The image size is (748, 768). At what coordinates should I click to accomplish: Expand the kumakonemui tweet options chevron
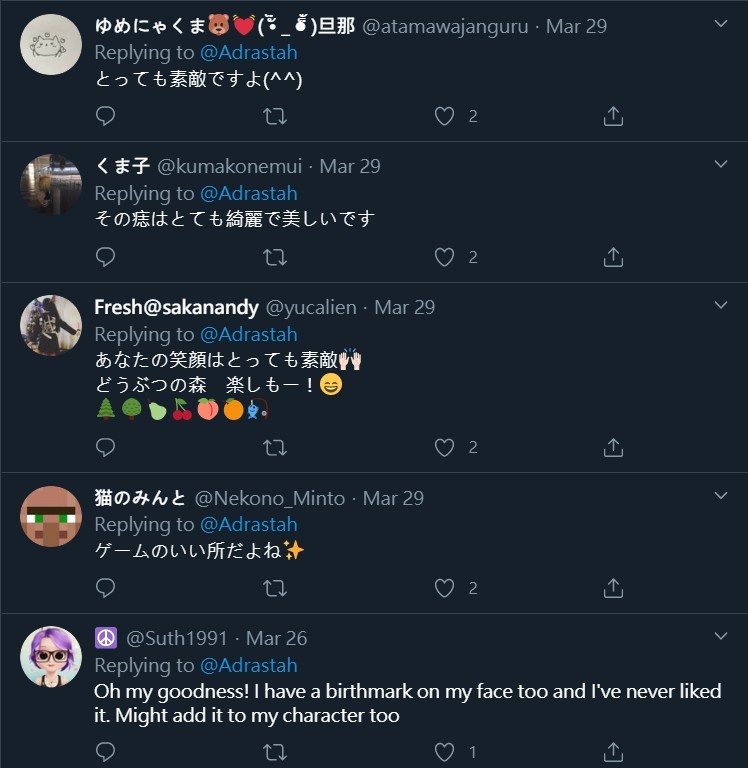pos(720,163)
